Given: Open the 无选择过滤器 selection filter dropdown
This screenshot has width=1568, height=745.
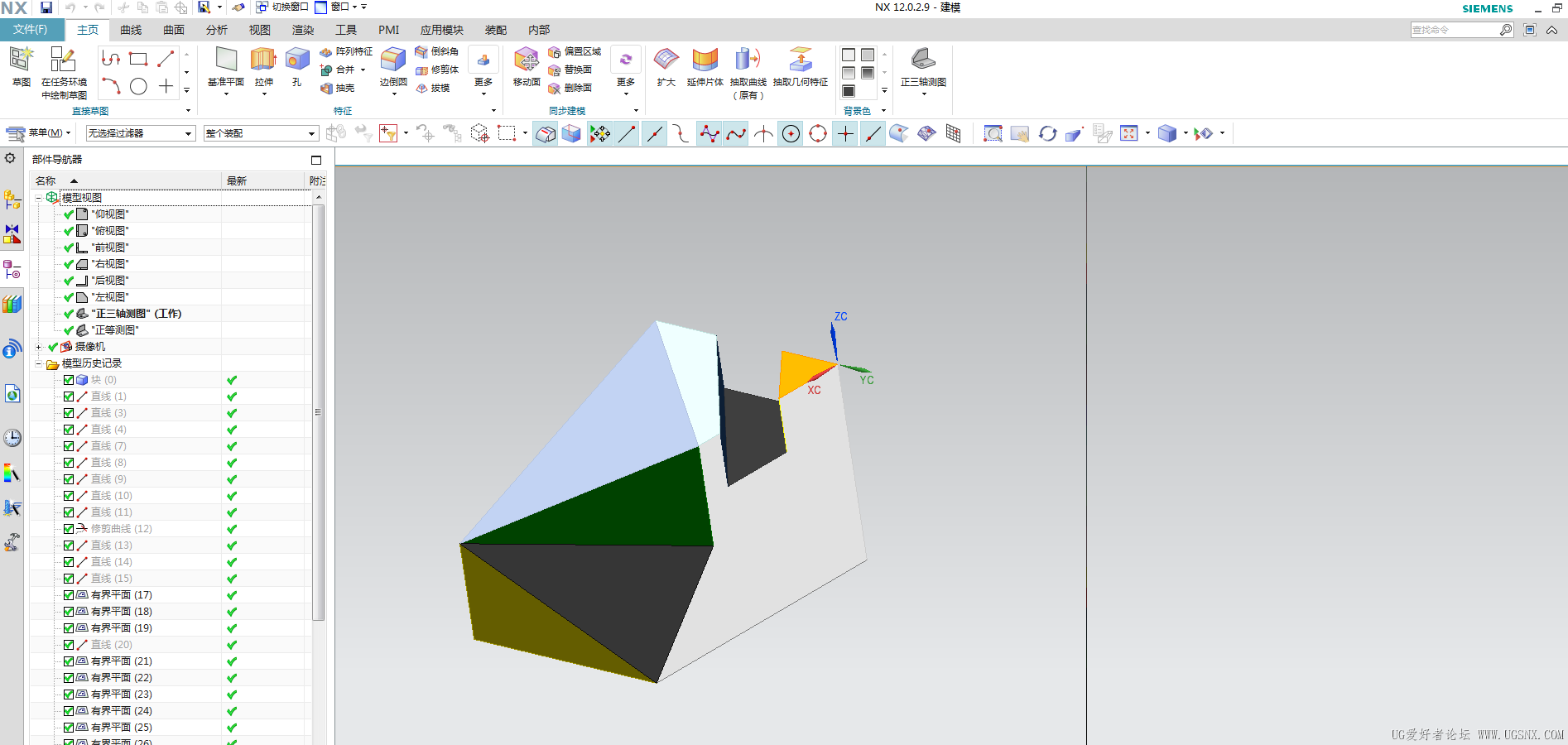Looking at the screenshot, I should pyautogui.click(x=141, y=133).
